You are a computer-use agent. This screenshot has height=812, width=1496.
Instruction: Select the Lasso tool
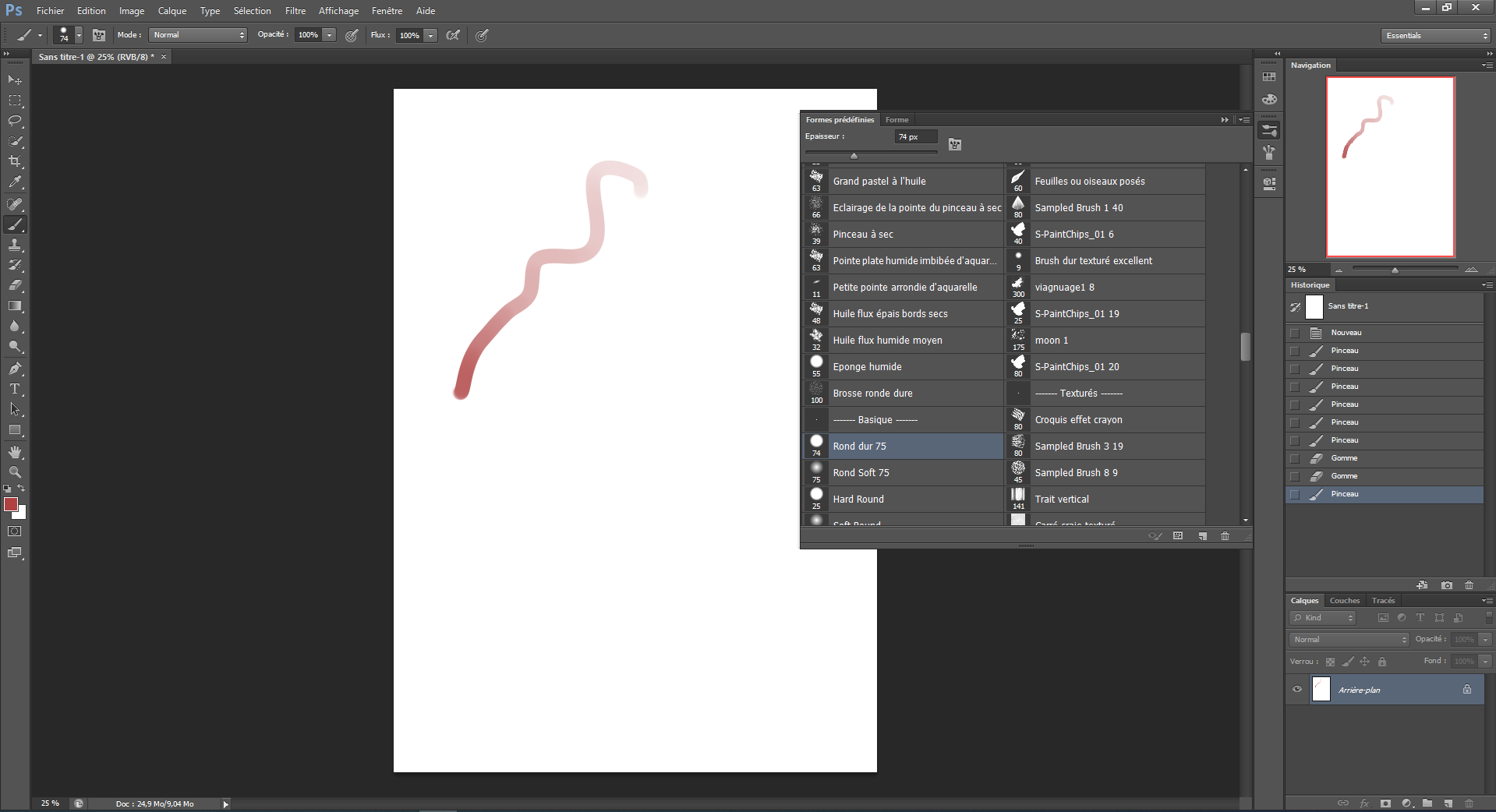[x=15, y=121]
